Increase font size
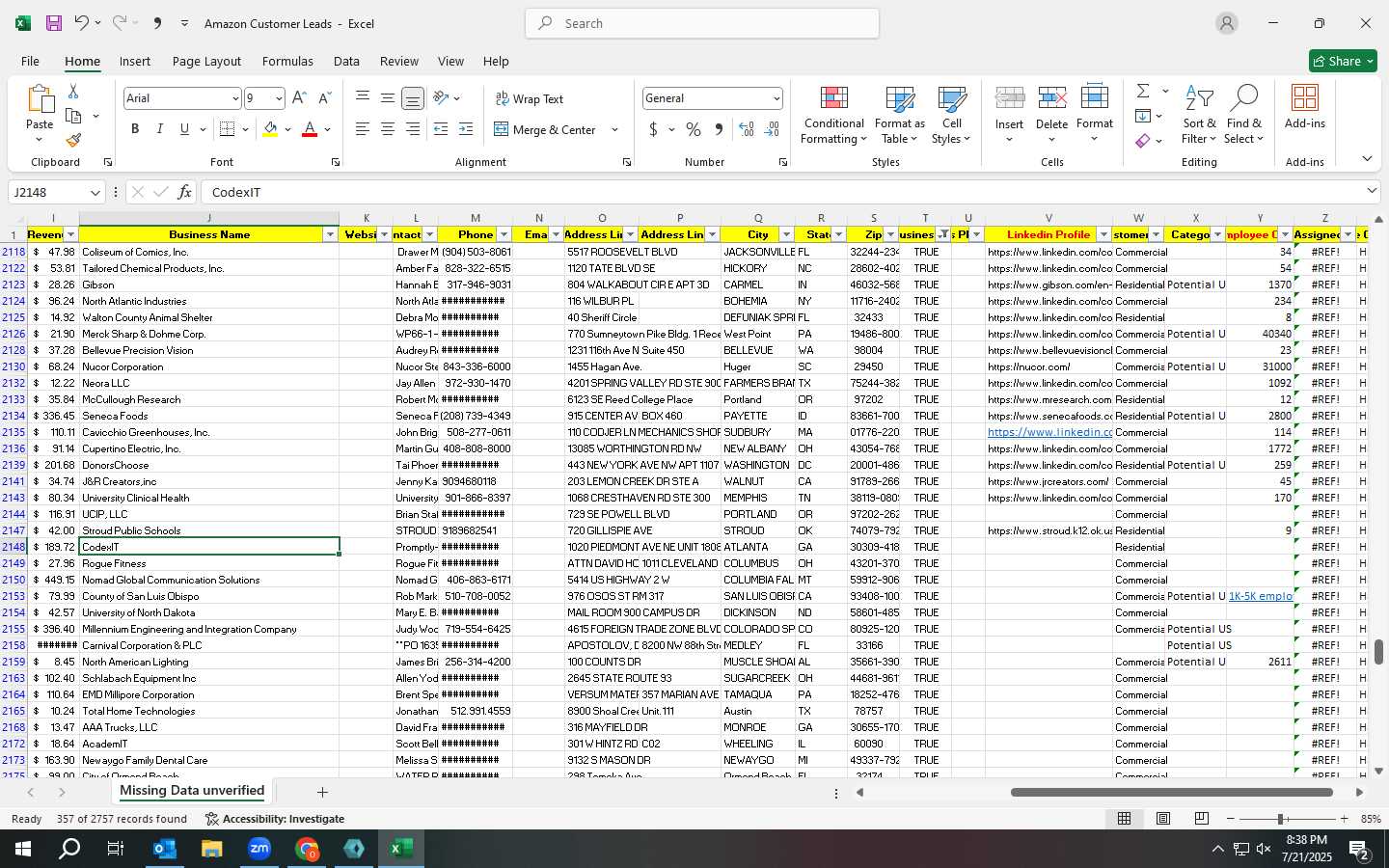 point(299,98)
